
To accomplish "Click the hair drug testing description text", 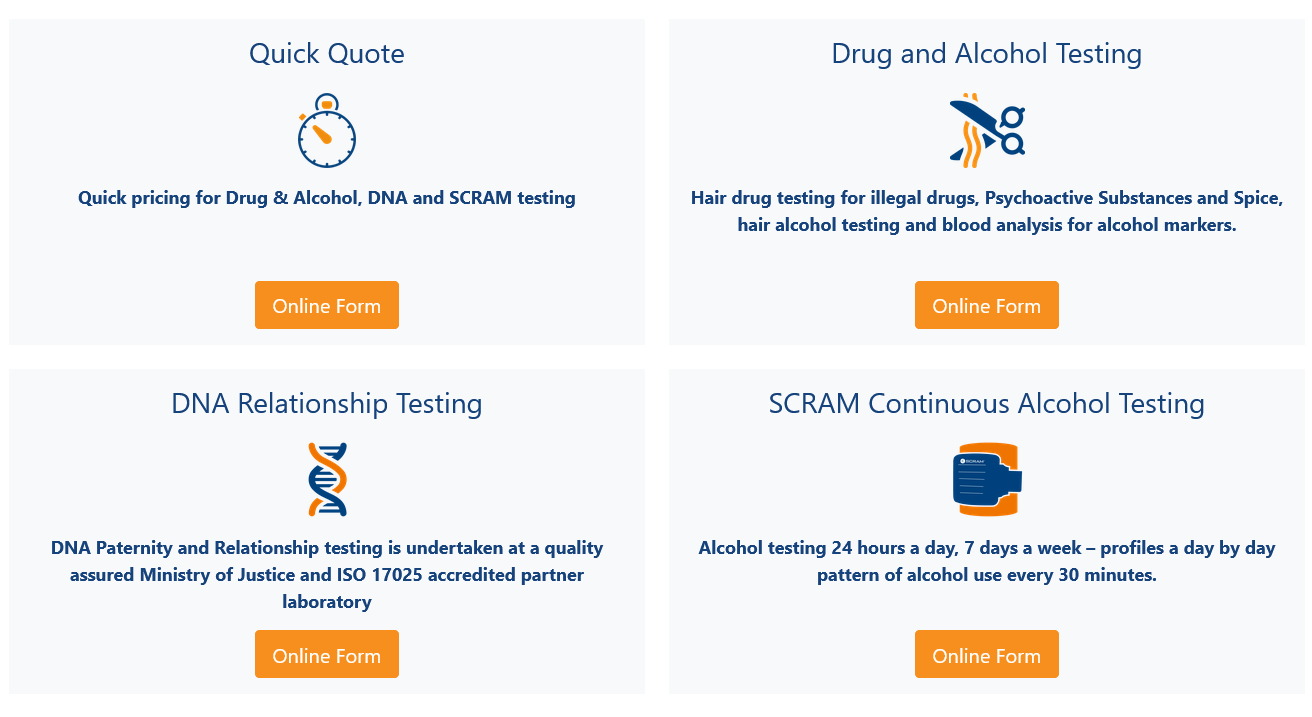I will [x=986, y=211].
